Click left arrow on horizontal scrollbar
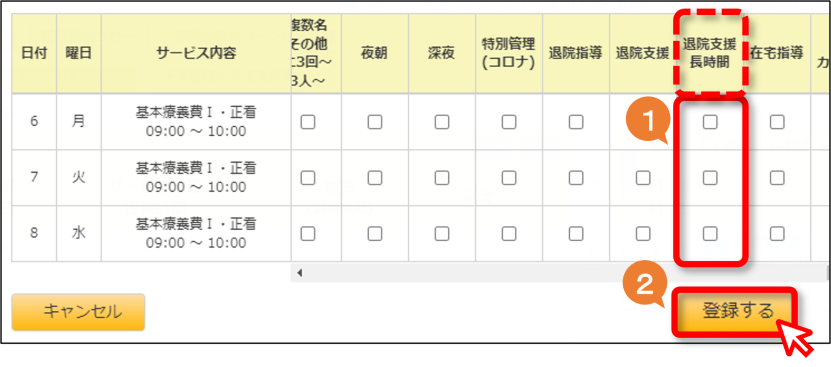 point(299,274)
